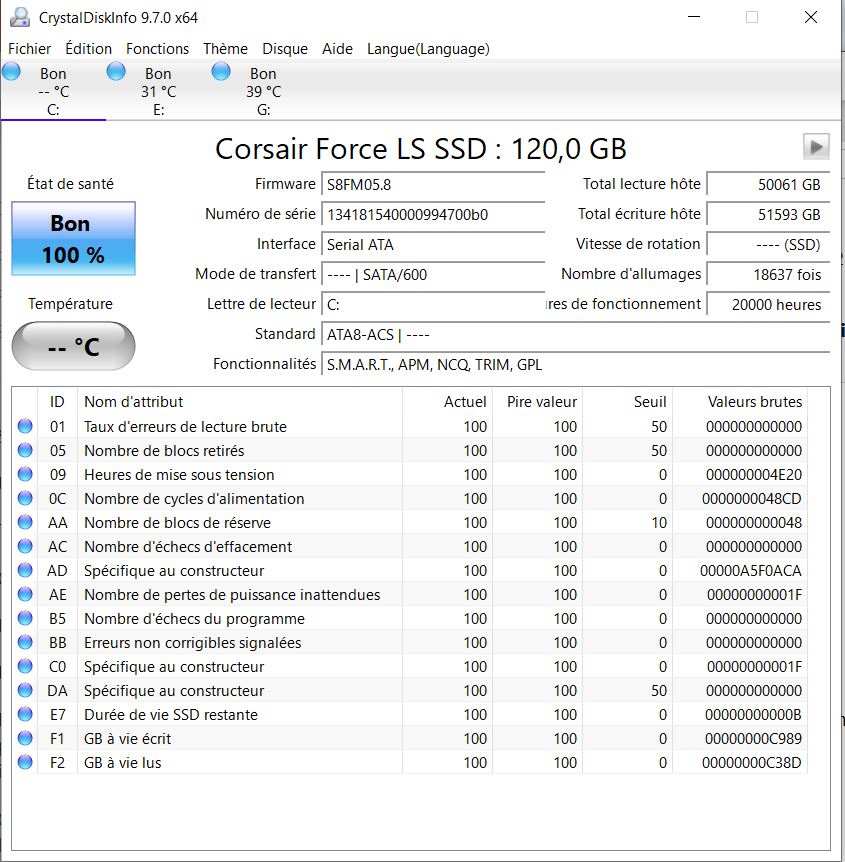Click the Firmware field S8FM05.8

[x=433, y=184]
